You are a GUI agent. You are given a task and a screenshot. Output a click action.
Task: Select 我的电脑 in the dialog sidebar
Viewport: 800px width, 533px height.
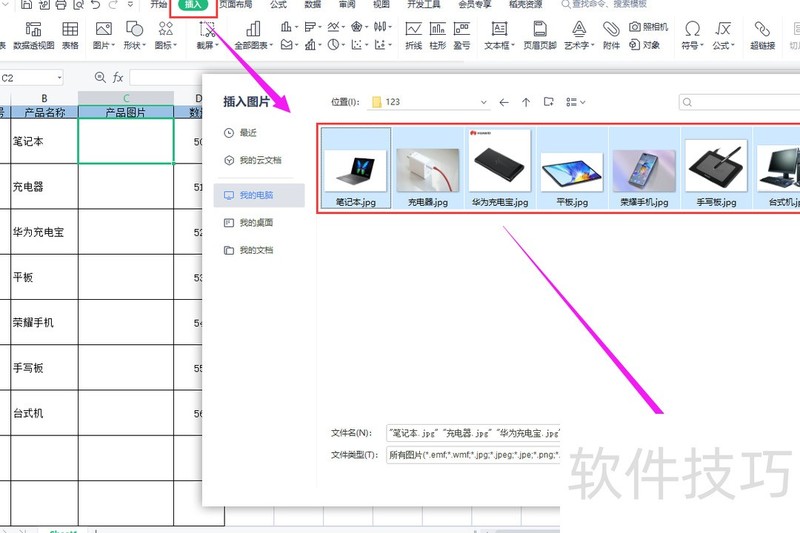(258, 195)
